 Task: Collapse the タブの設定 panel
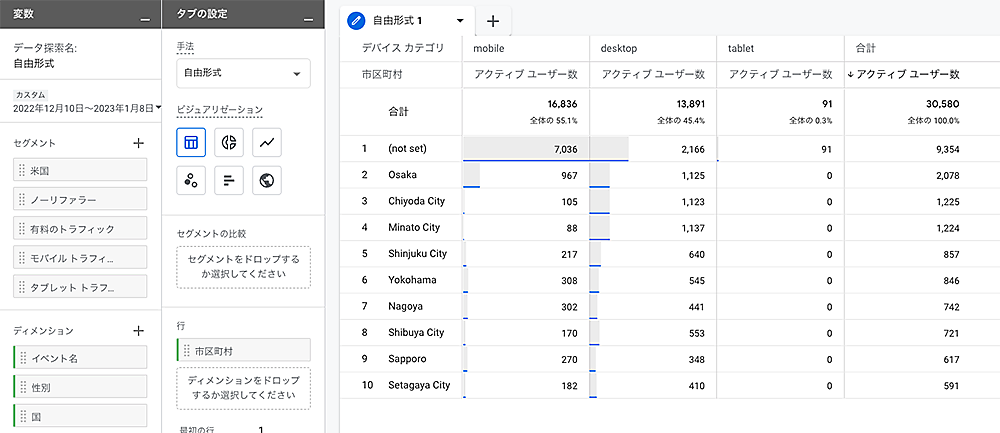click(309, 19)
